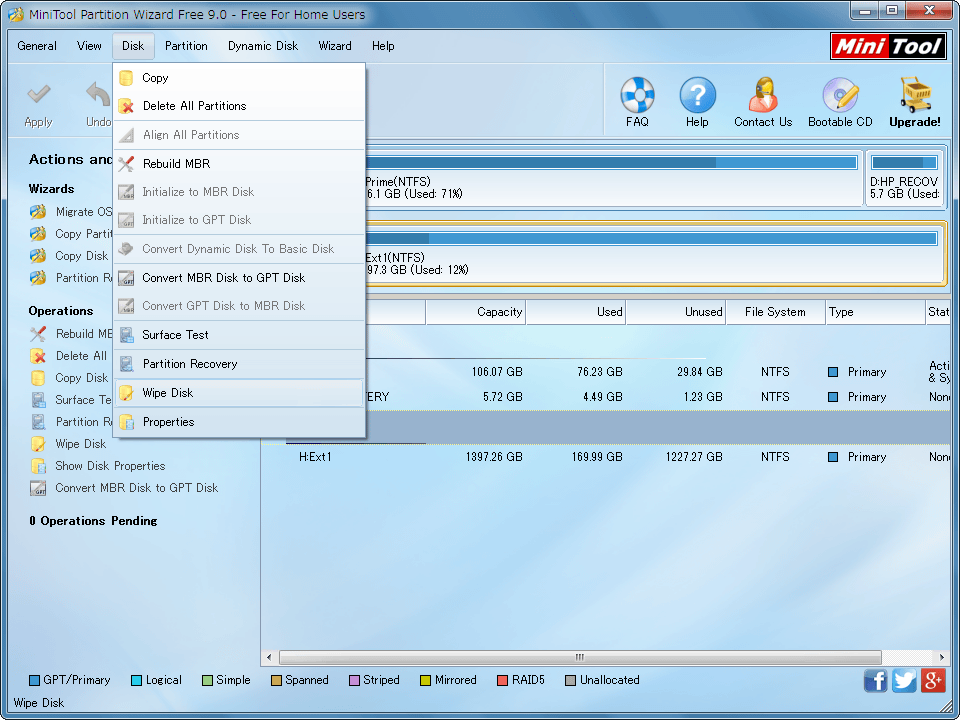
Task: Open the Partition menu
Action: pos(186,46)
